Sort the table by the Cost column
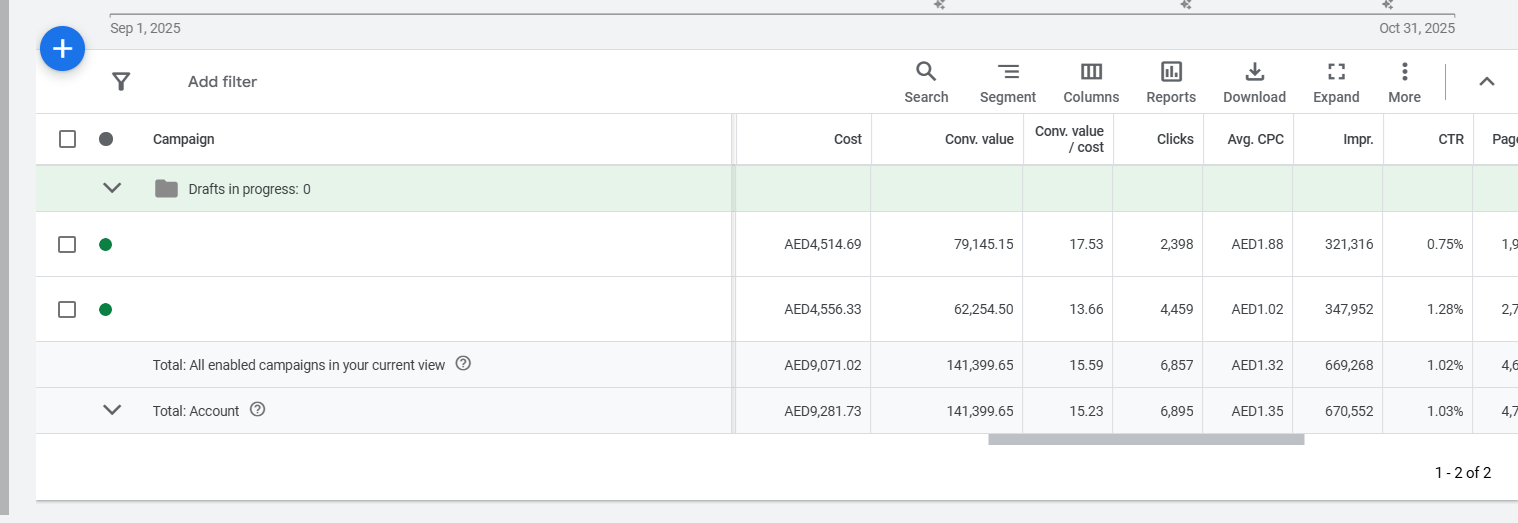Image resolution: width=1518 pixels, height=523 pixels. pyautogui.click(x=847, y=139)
